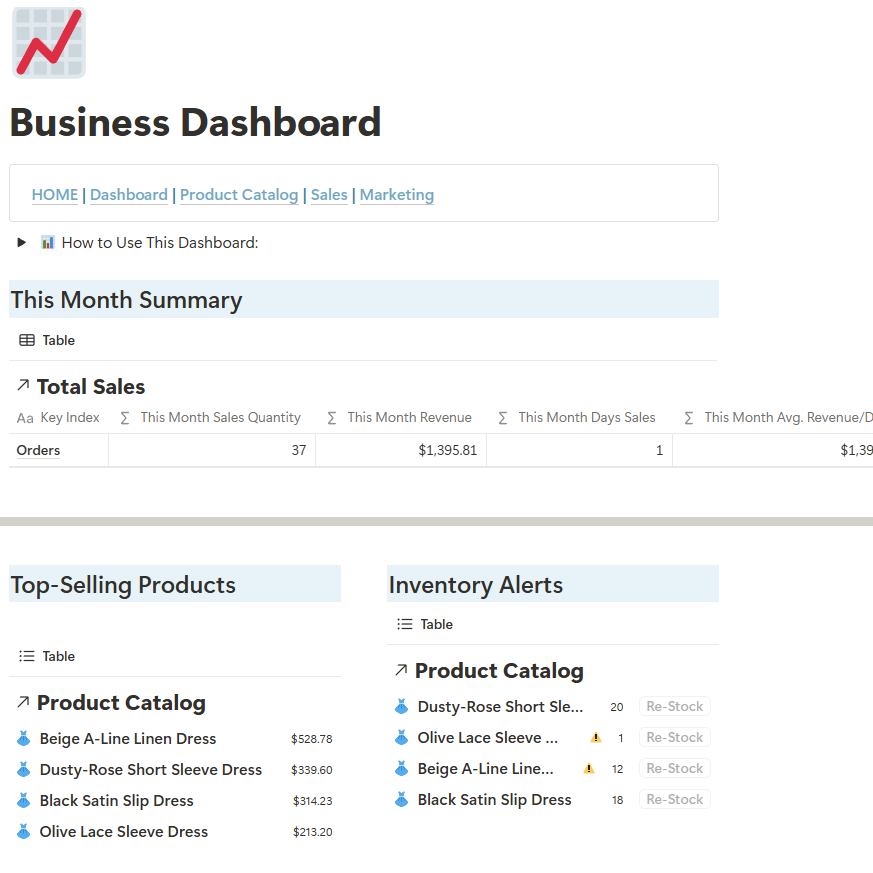Open the Product Catalog arrow under Inventory Alerts

tap(401, 670)
